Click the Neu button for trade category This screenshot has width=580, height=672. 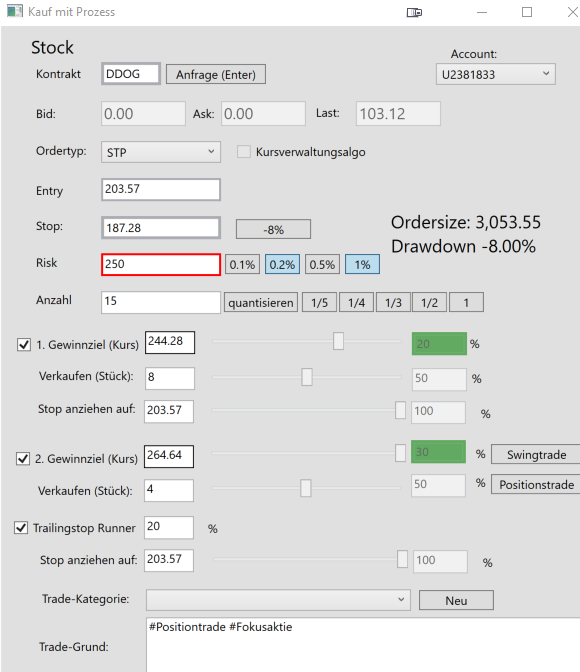[x=456, y=600]
